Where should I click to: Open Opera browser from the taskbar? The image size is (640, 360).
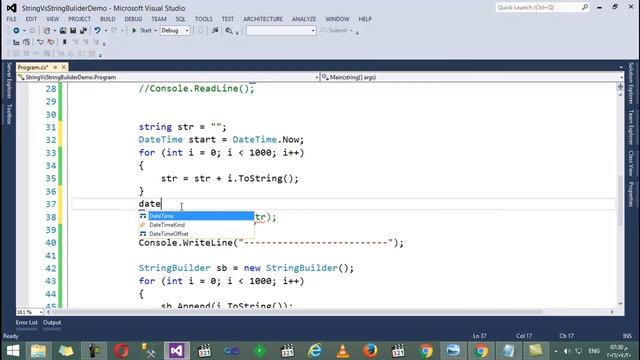[x=121, y=351]
